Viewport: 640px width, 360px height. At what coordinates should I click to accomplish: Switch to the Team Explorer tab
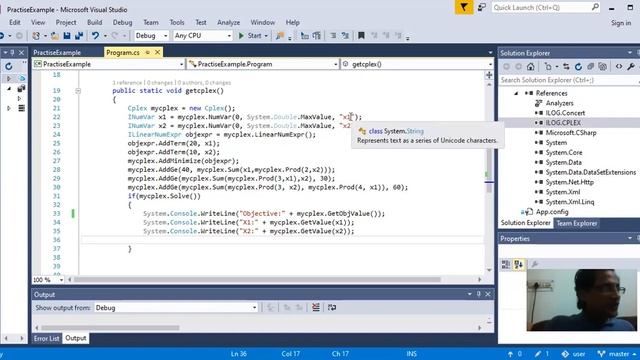[577, 223]
